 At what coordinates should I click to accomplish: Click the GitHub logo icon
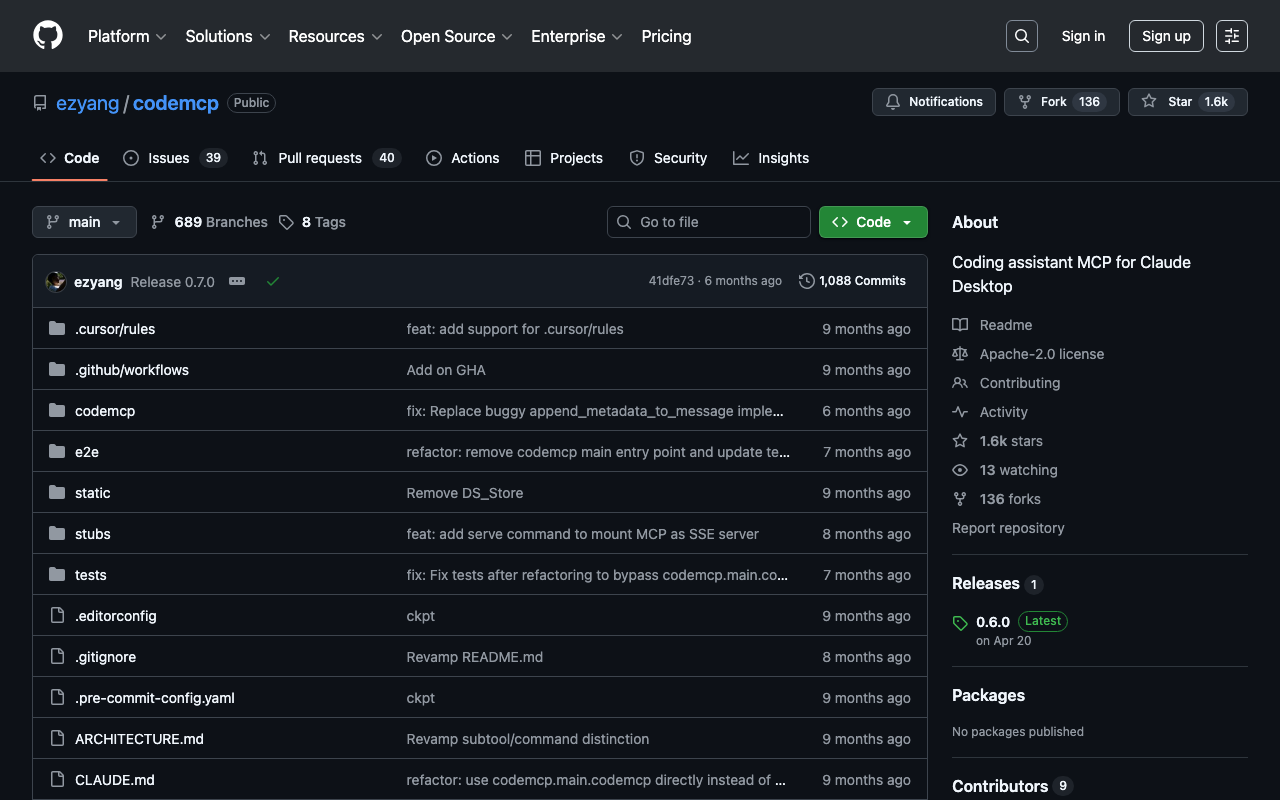48,36
